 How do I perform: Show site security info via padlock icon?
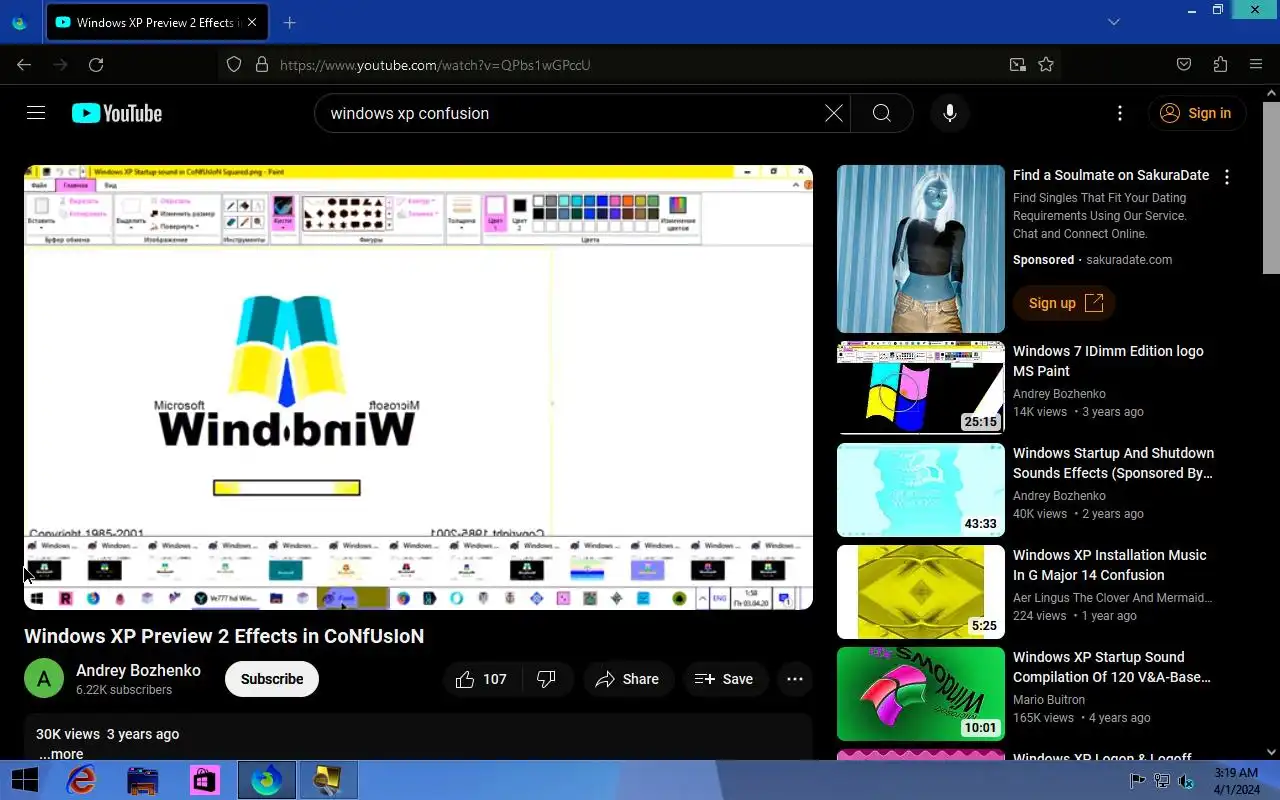(x=262, y=64)
